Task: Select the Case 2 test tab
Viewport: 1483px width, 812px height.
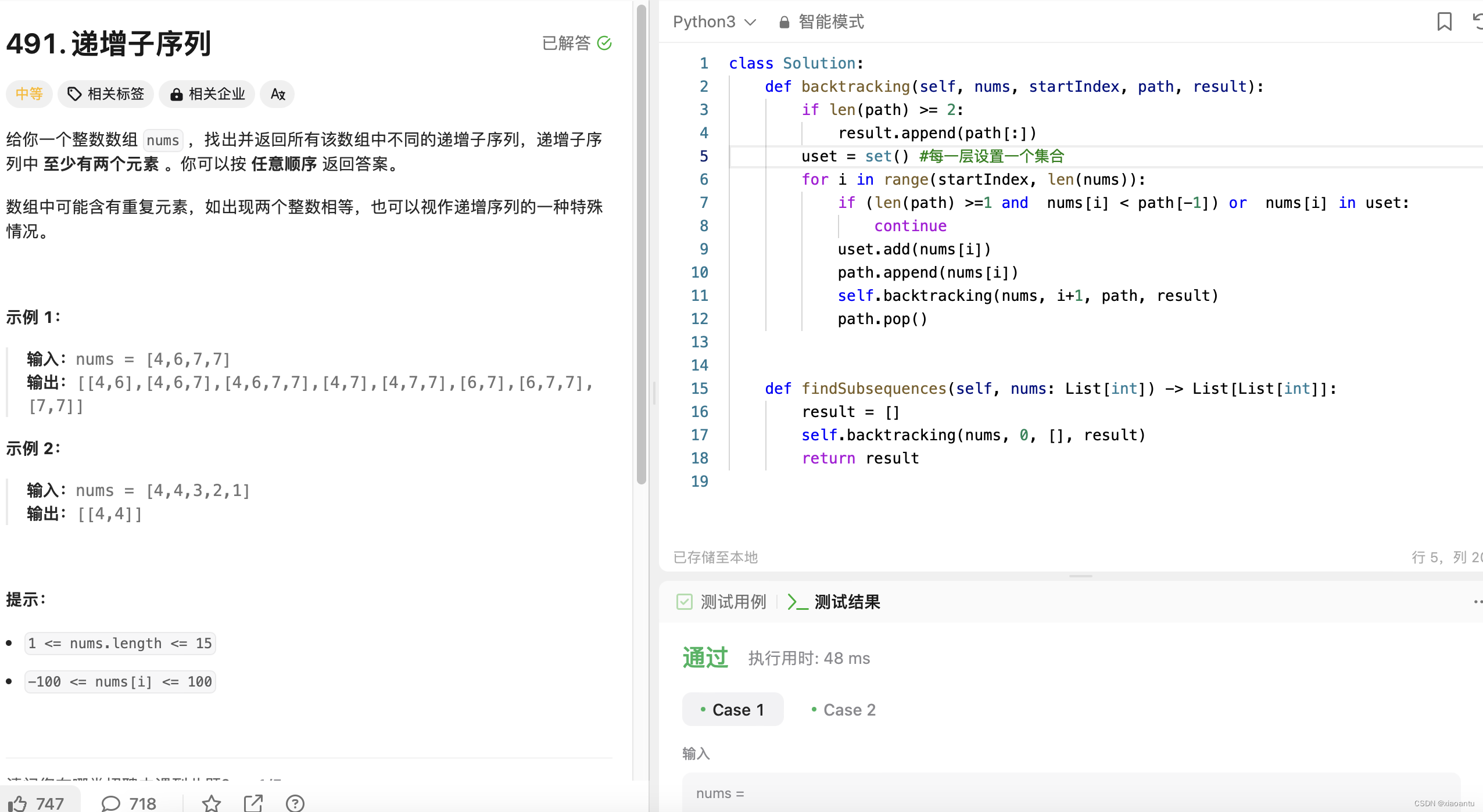Action: click(842, 709)
